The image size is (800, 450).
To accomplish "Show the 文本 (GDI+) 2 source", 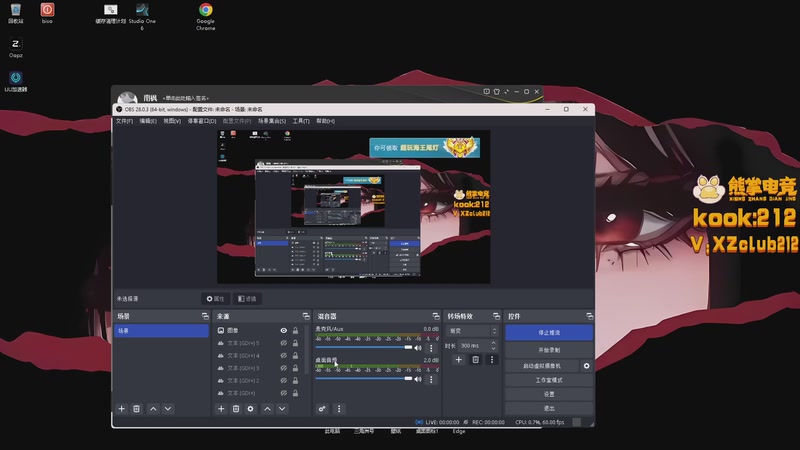I will click(x=284, y=381).
